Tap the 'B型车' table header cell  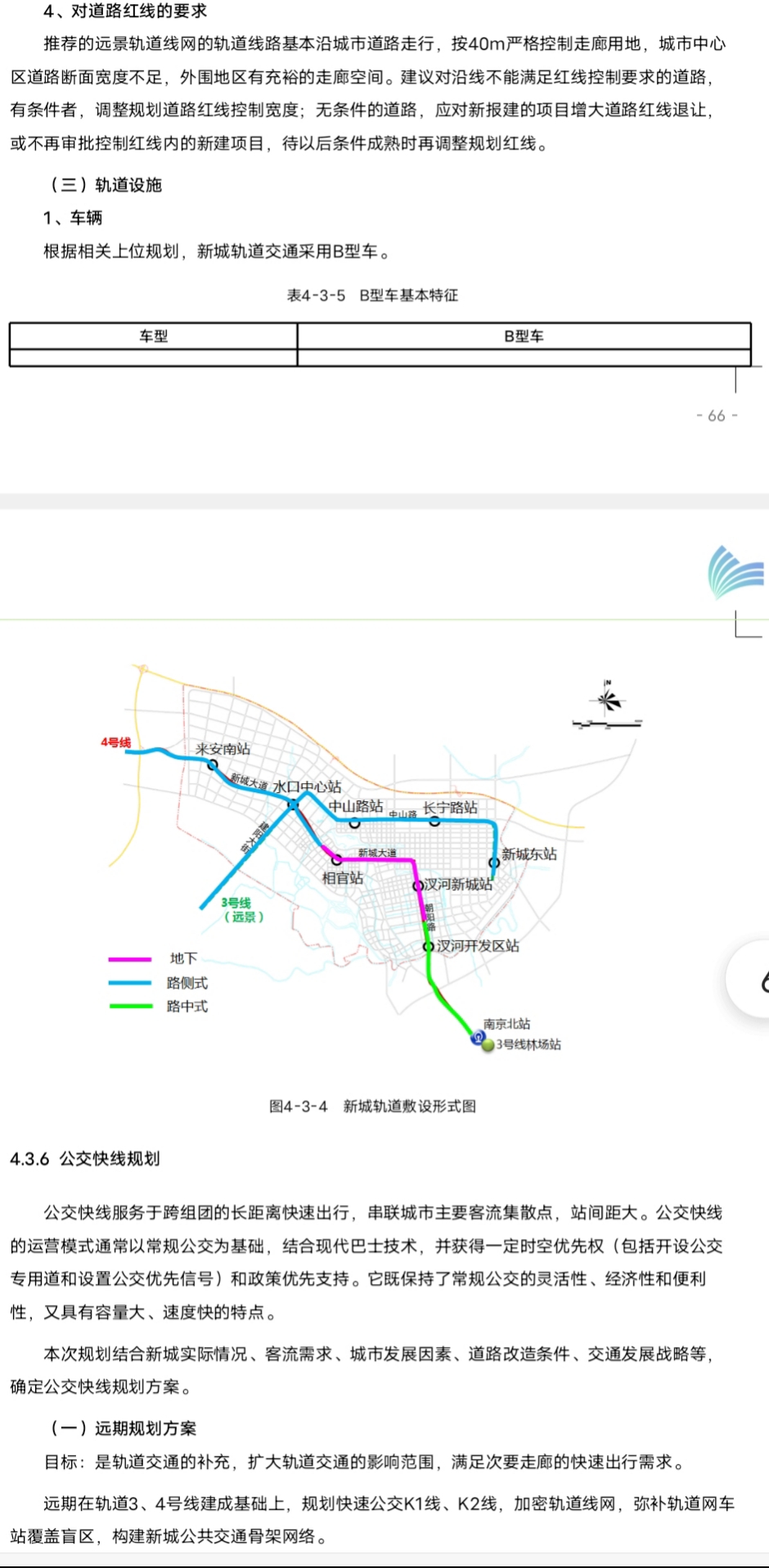[524, 336]
